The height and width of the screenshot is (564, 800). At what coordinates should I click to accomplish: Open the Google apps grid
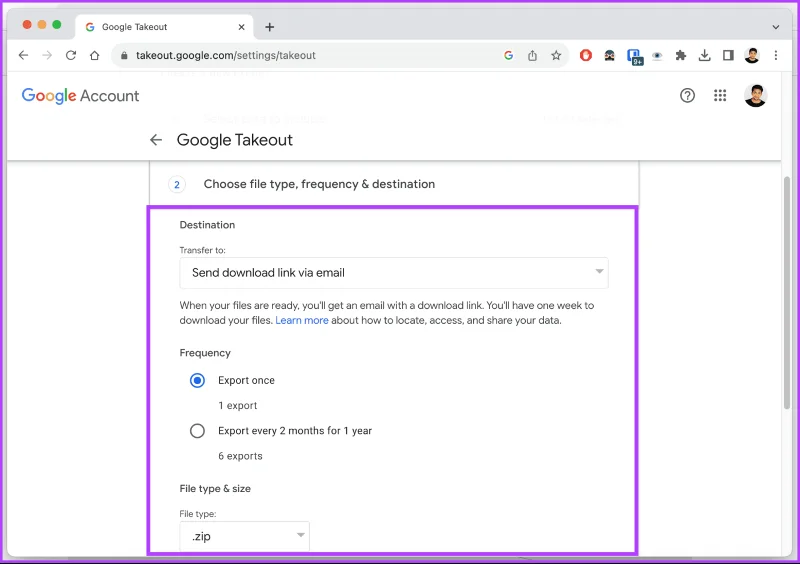click(720, 95)
